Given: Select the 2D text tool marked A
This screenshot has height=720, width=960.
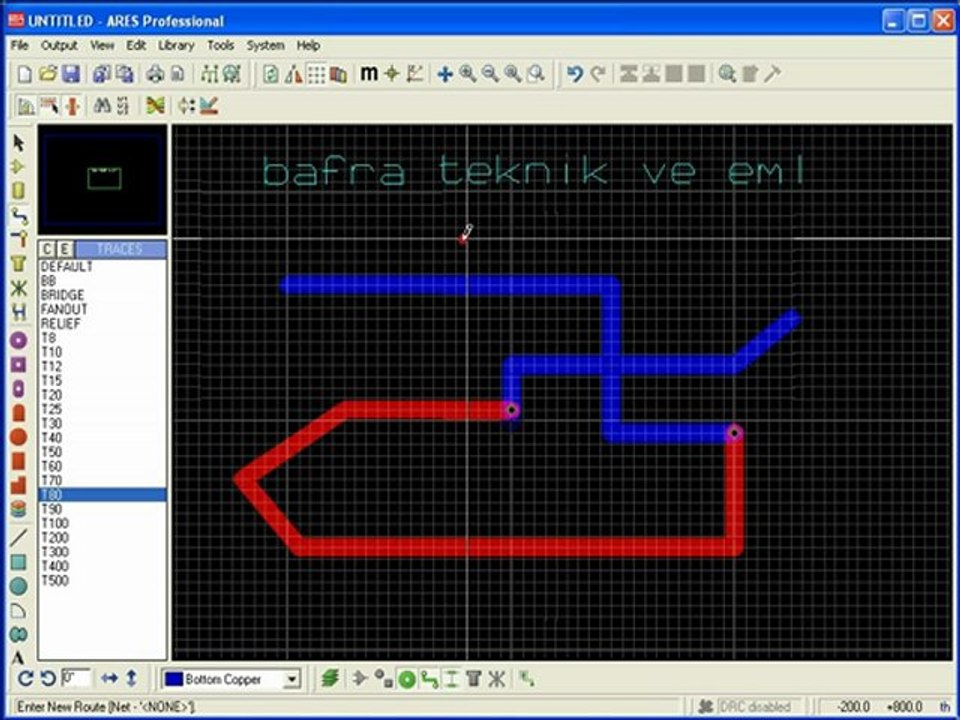Looking at the screenshot, I should coord(18,658).
